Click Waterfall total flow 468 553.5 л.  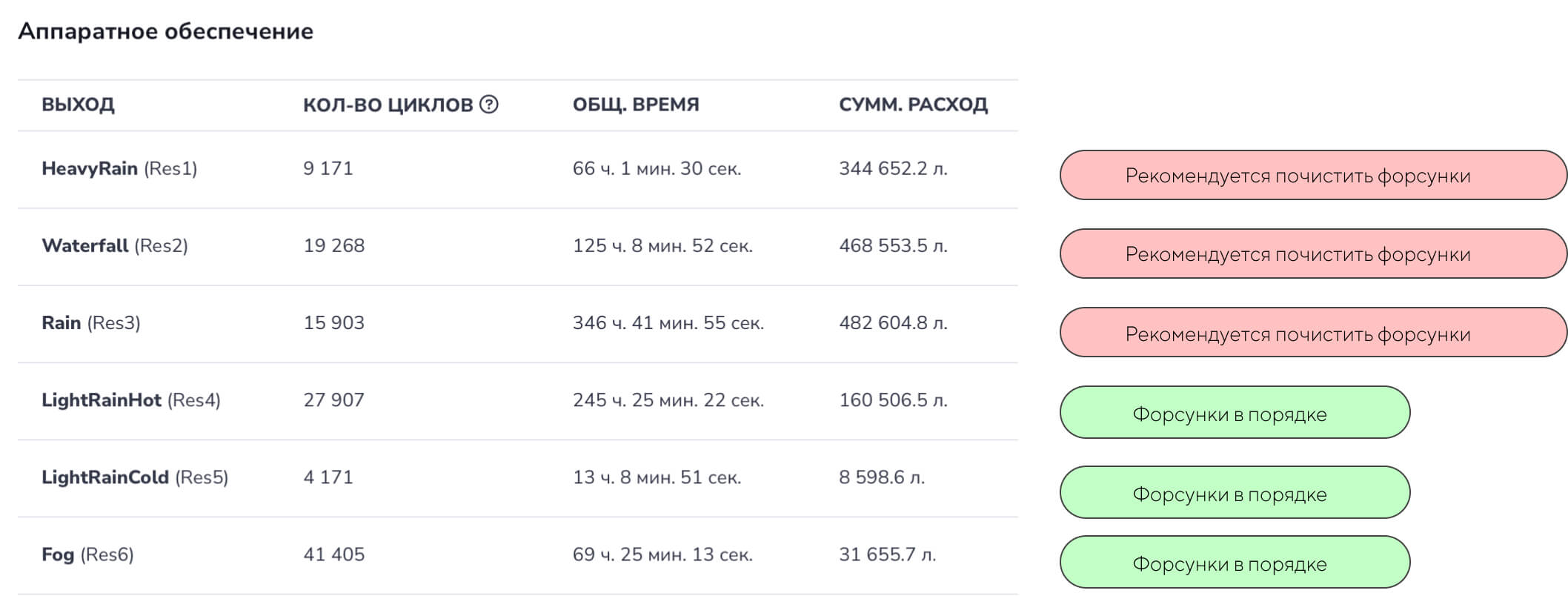click(893, 246)
